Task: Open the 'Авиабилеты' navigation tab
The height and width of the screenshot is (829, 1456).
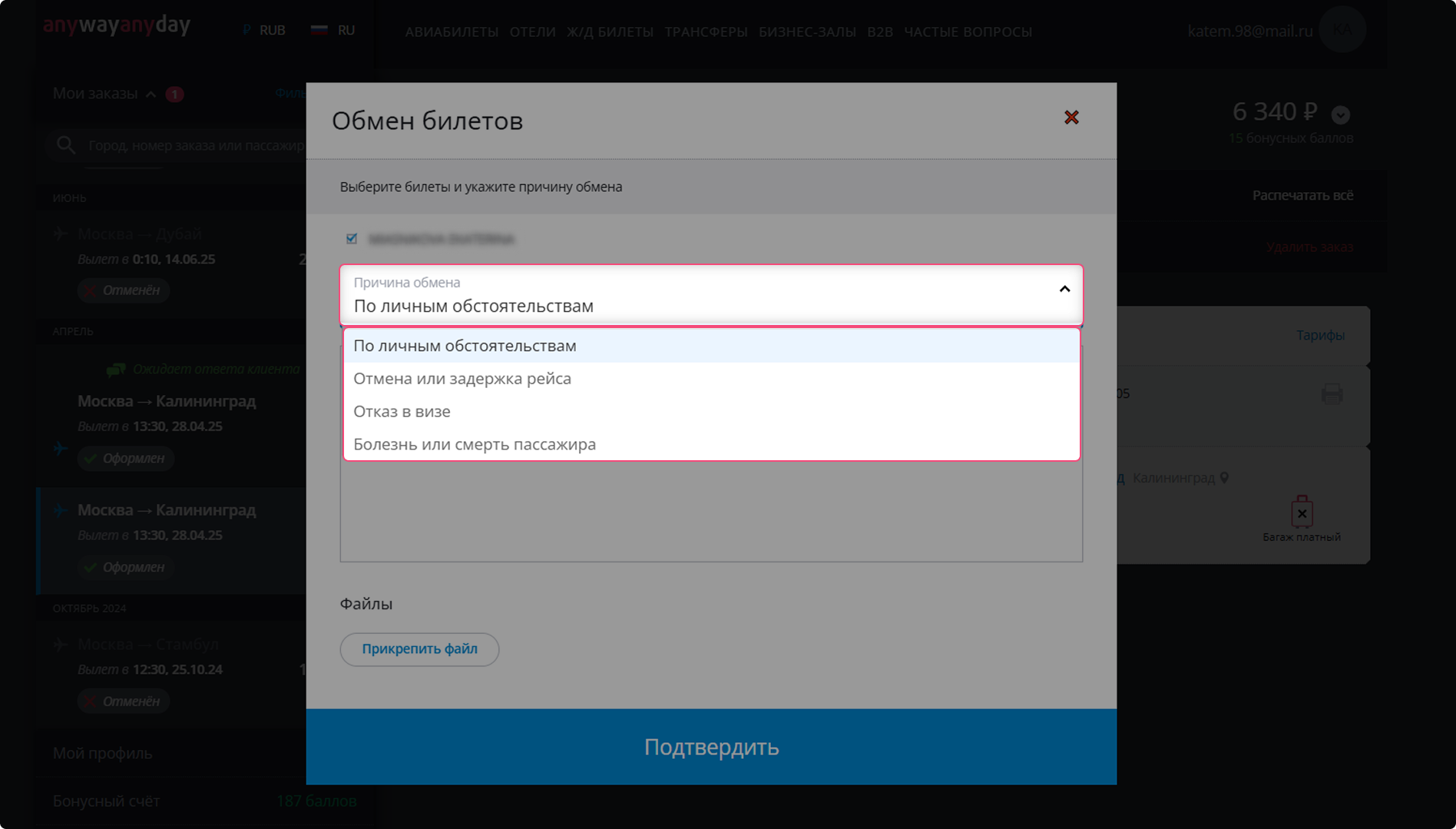Action: click(452, 32)
